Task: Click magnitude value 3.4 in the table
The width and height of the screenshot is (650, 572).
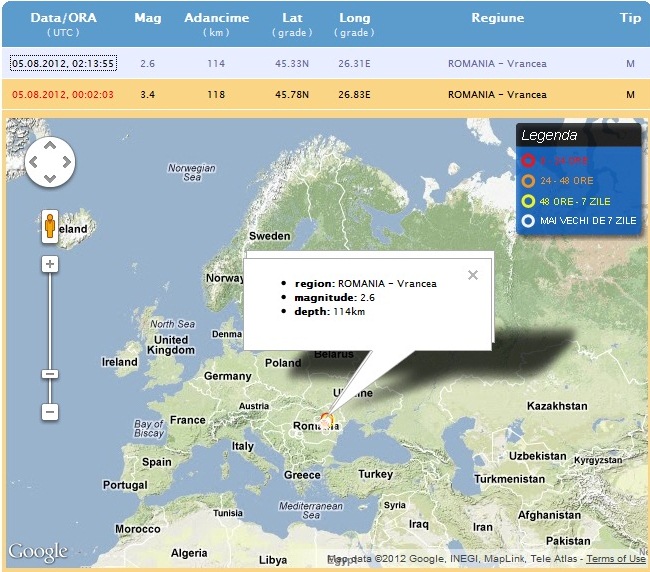Action: 148,95
